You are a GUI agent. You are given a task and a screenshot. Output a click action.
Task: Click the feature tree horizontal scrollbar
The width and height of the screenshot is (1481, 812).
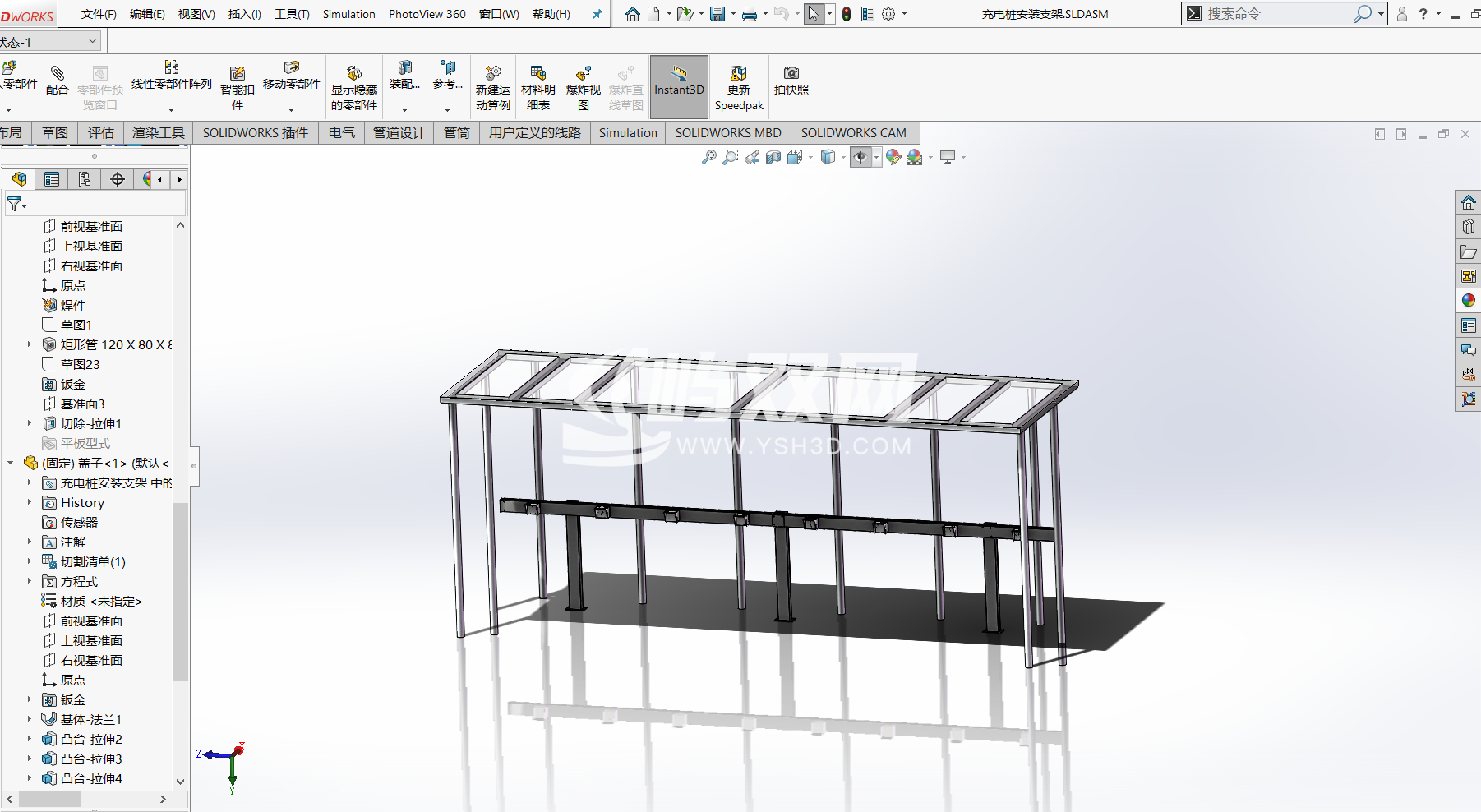pyautogui.click(x=50, y=799)
